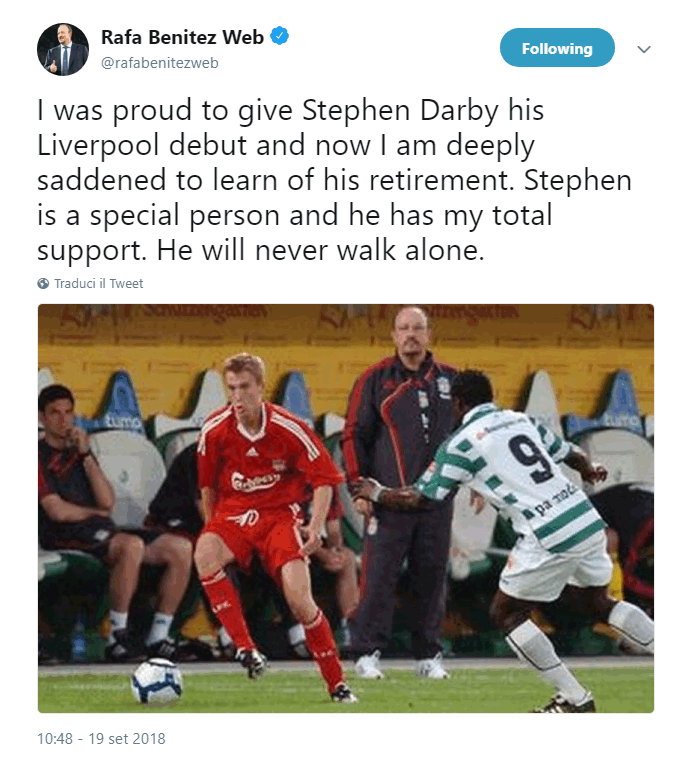The width and height of the screenshot is (690, 761).
Task: Click the phrase He will never walk alone
Action: pos(321,250)
